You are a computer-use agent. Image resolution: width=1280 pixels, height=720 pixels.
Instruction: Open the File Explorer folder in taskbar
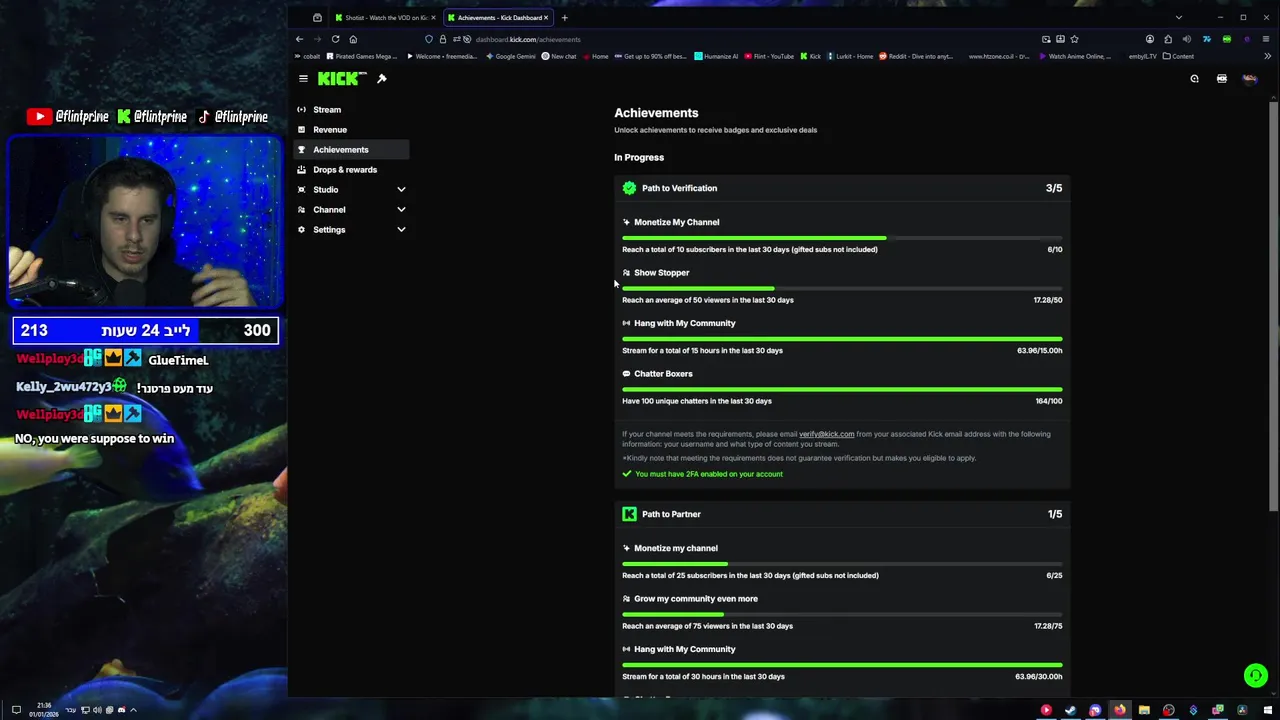1144,710
